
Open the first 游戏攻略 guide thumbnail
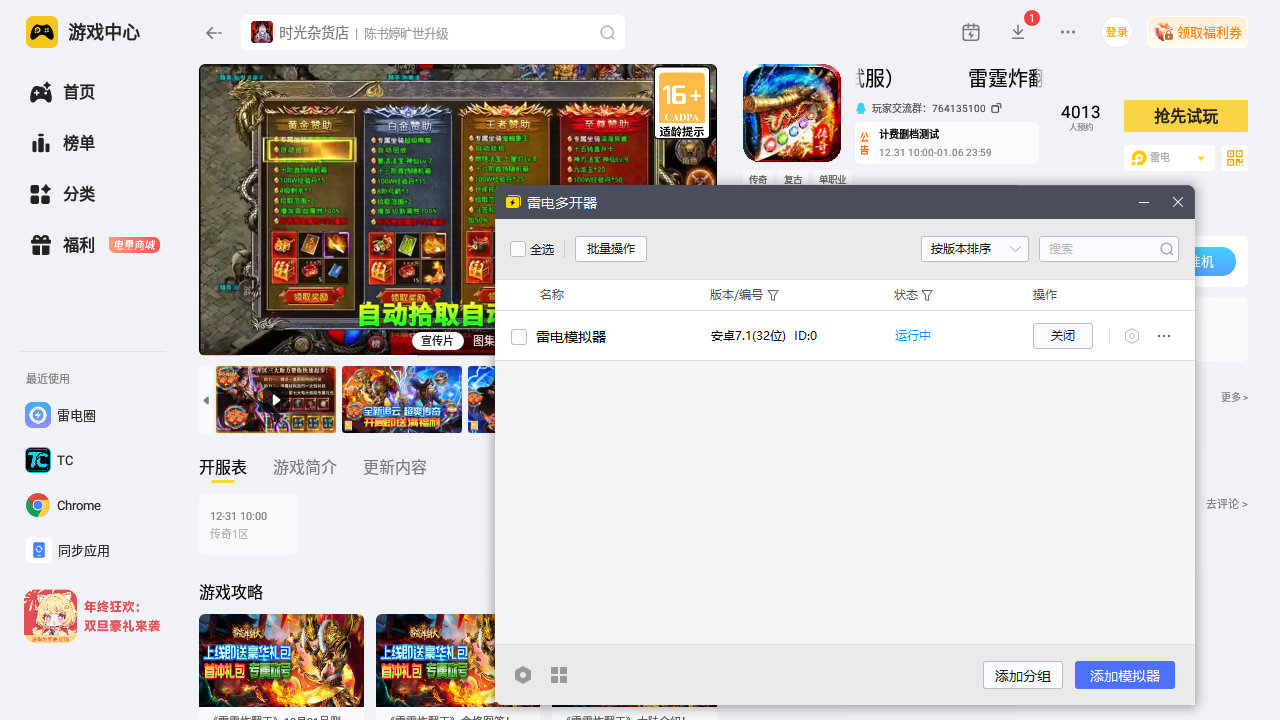click(x=281, y=660)
